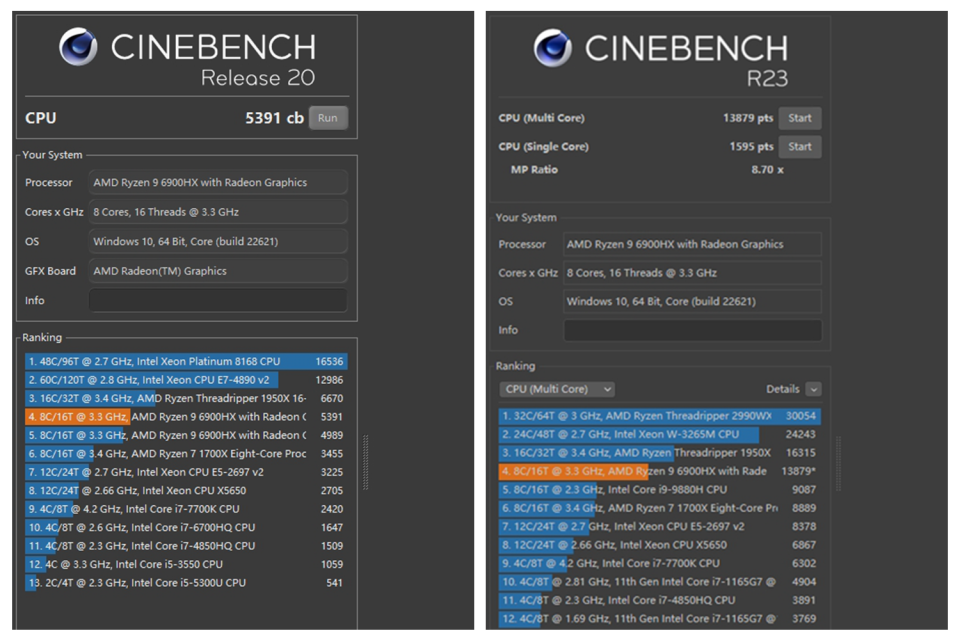Select R20 ranking row Threadripper 1950X
The image size is (960, 640).
pos(186,398)
